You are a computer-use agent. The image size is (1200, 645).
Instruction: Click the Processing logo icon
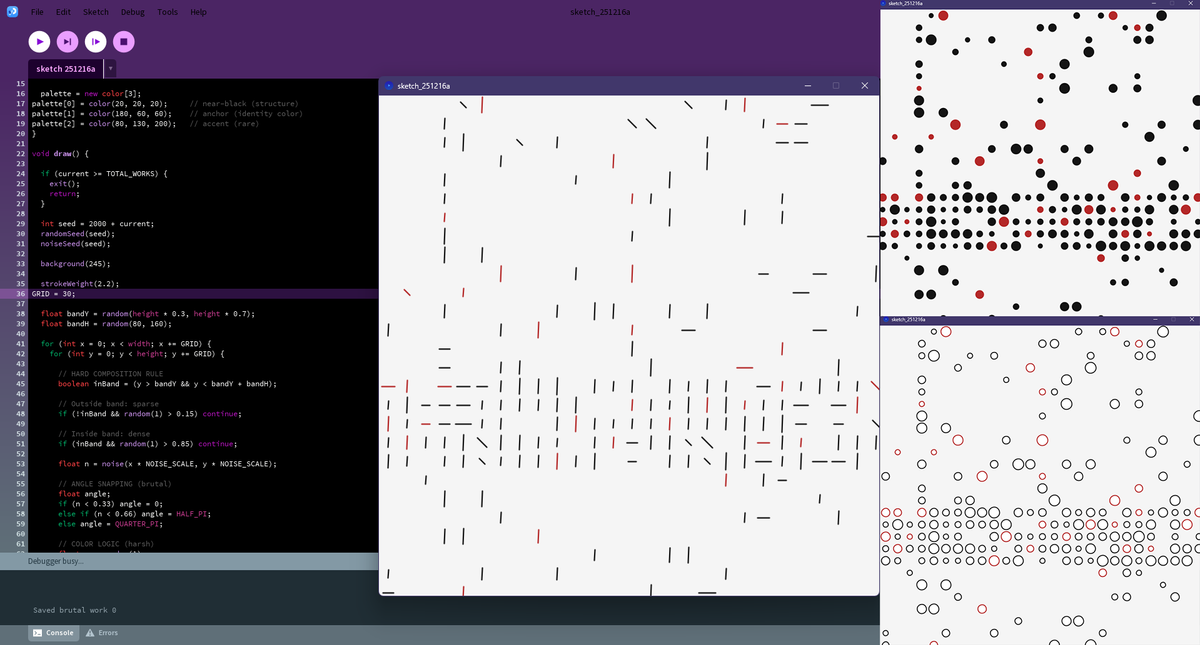click(x=10, y=11)
